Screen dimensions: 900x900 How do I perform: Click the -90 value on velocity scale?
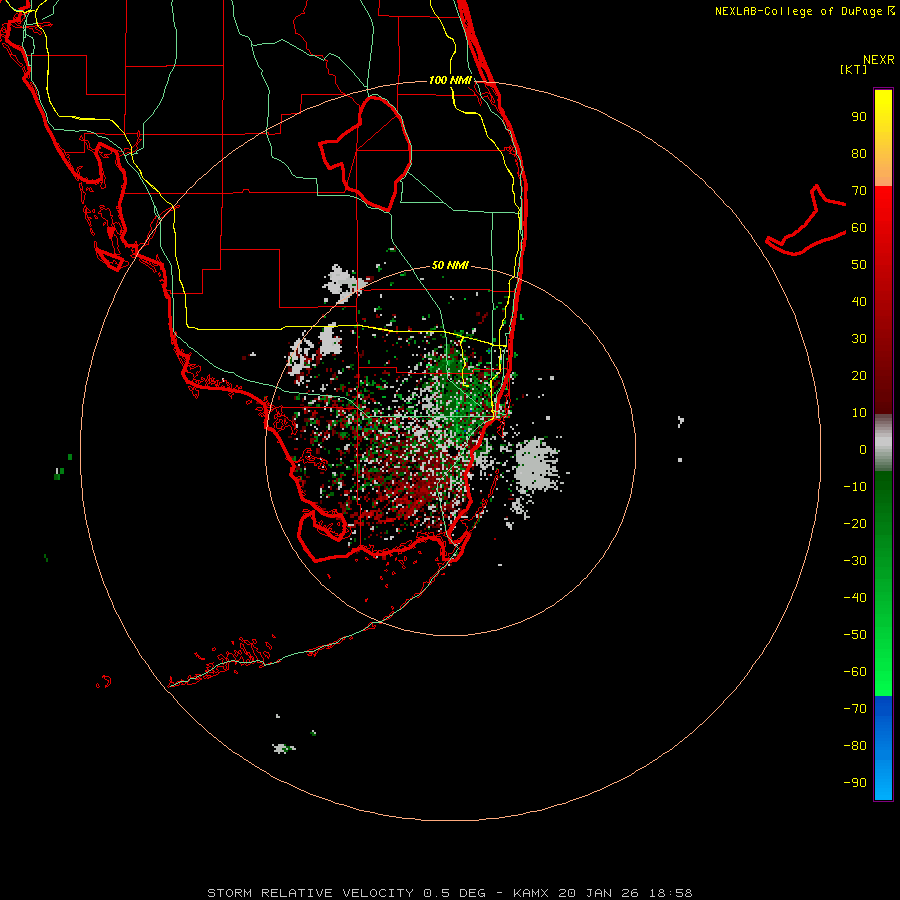855,783
